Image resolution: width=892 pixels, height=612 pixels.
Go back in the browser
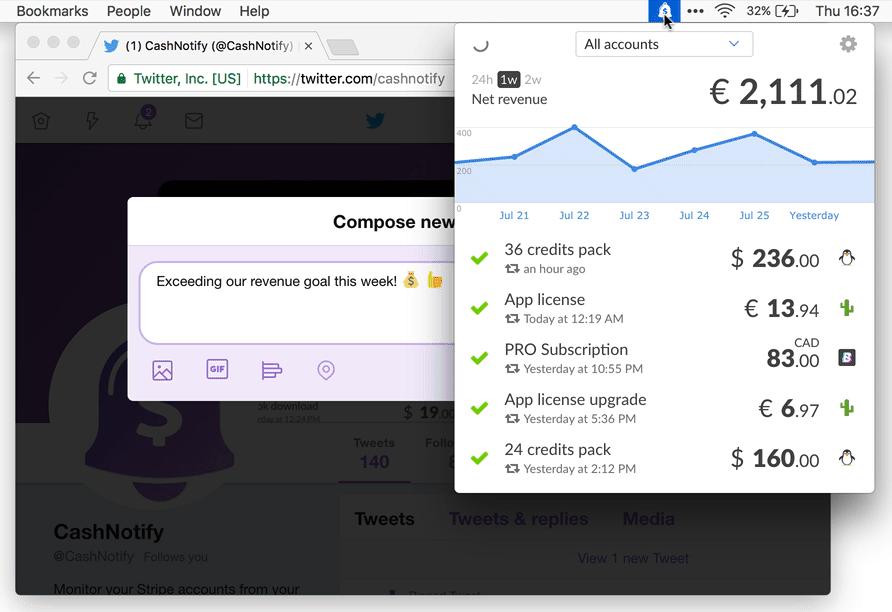click(34, 78)
